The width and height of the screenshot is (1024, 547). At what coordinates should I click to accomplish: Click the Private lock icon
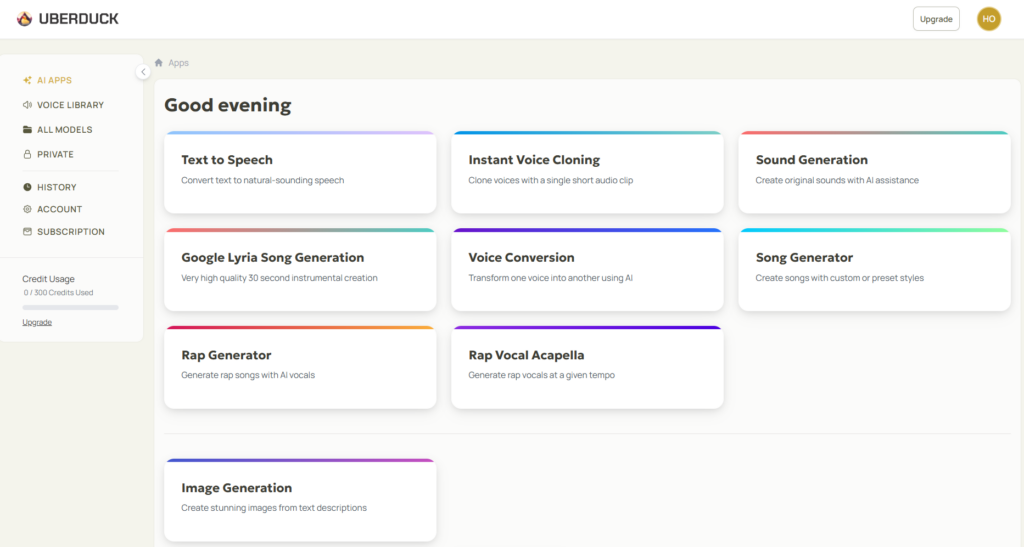pyautogui.click(x=27, y=155)
